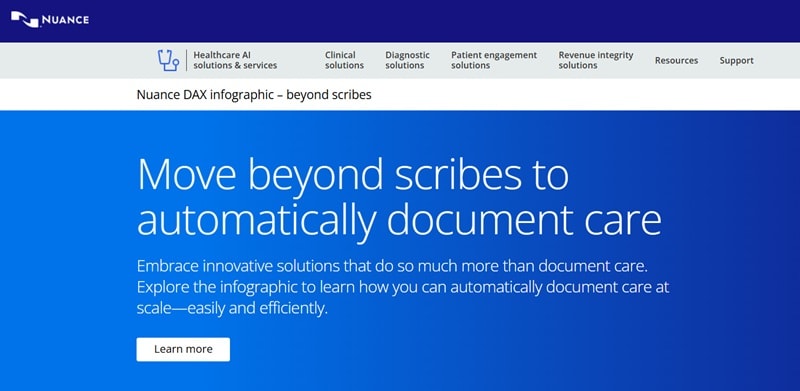The width and height of the screenshot is (800, 391).
Task: Open the Resources menu
Action: click(677, 60)
